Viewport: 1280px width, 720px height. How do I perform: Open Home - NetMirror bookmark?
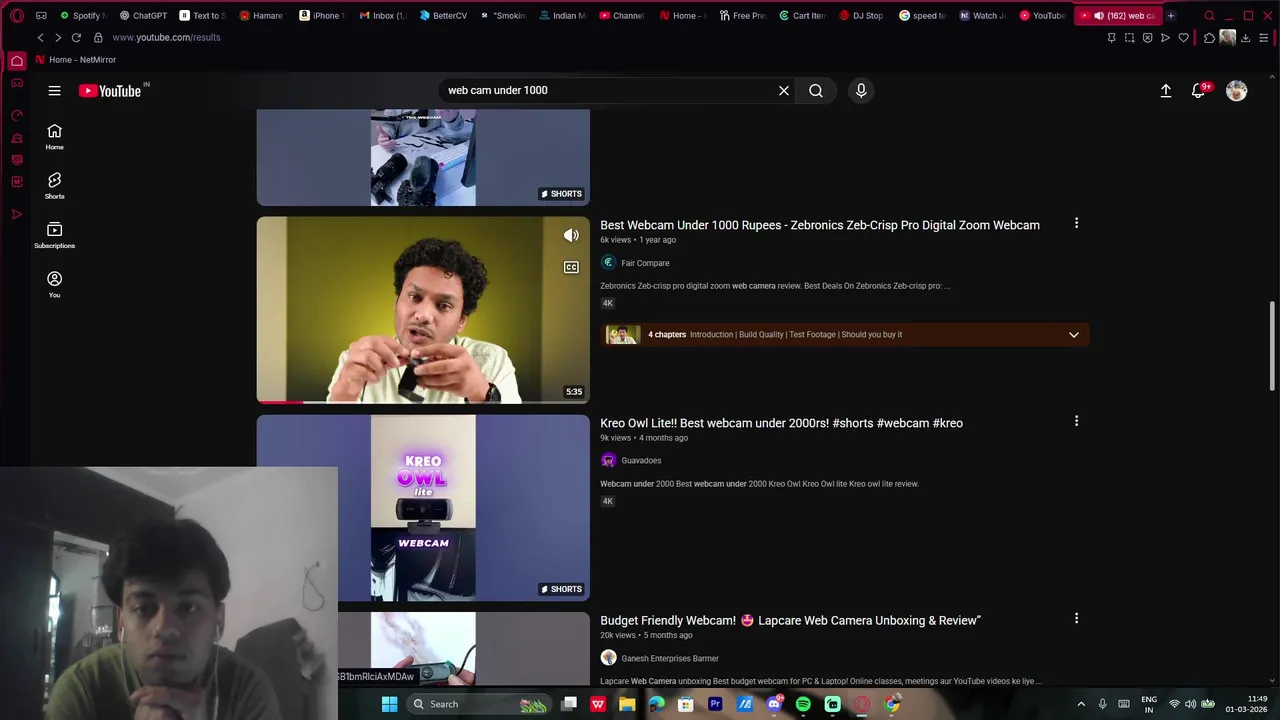76,60
